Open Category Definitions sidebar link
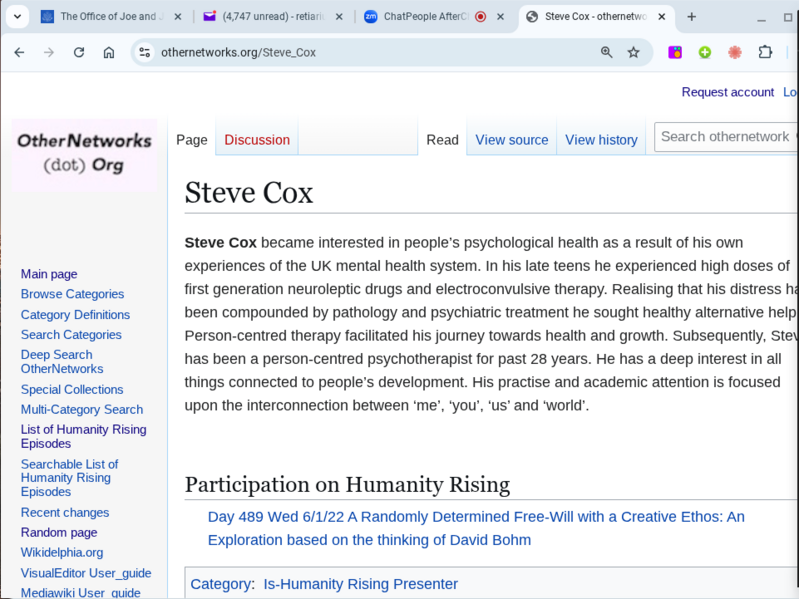799x599 pixels. [75, 315]
